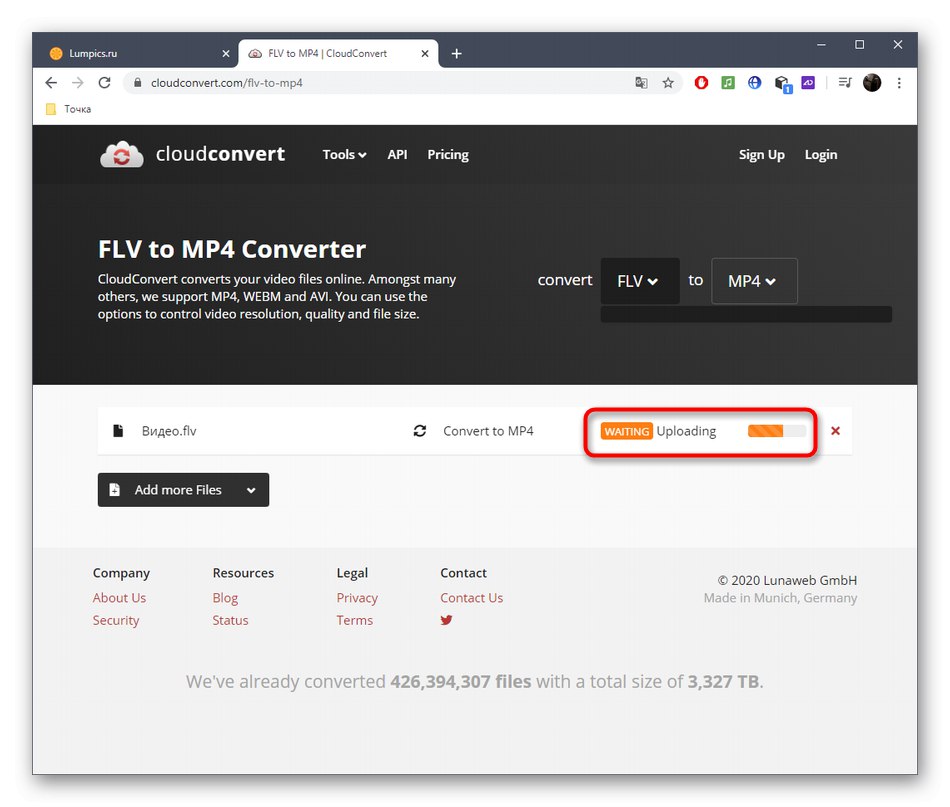Click the green music note extension icon
Viewport: 950px width, 807px height.
coord(728,82)
